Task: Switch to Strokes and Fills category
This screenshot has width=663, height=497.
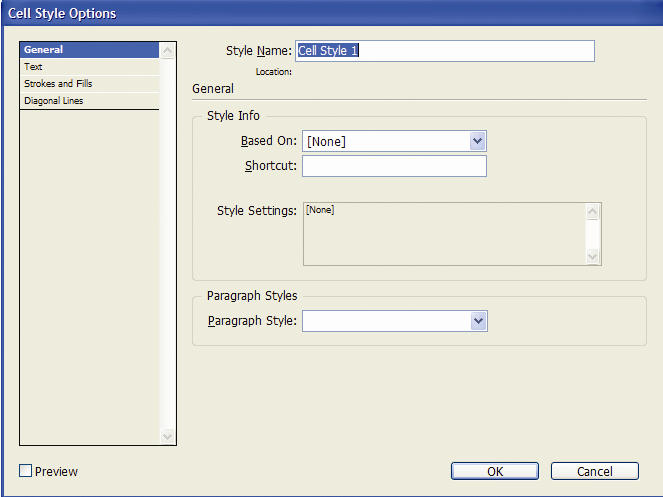Action: 89,84
